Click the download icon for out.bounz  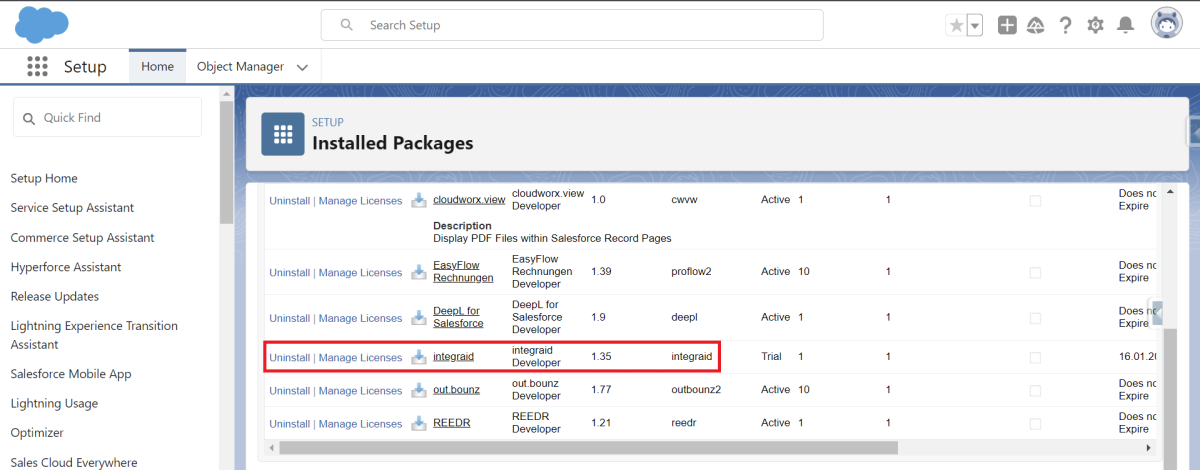(x=419, y=390)
